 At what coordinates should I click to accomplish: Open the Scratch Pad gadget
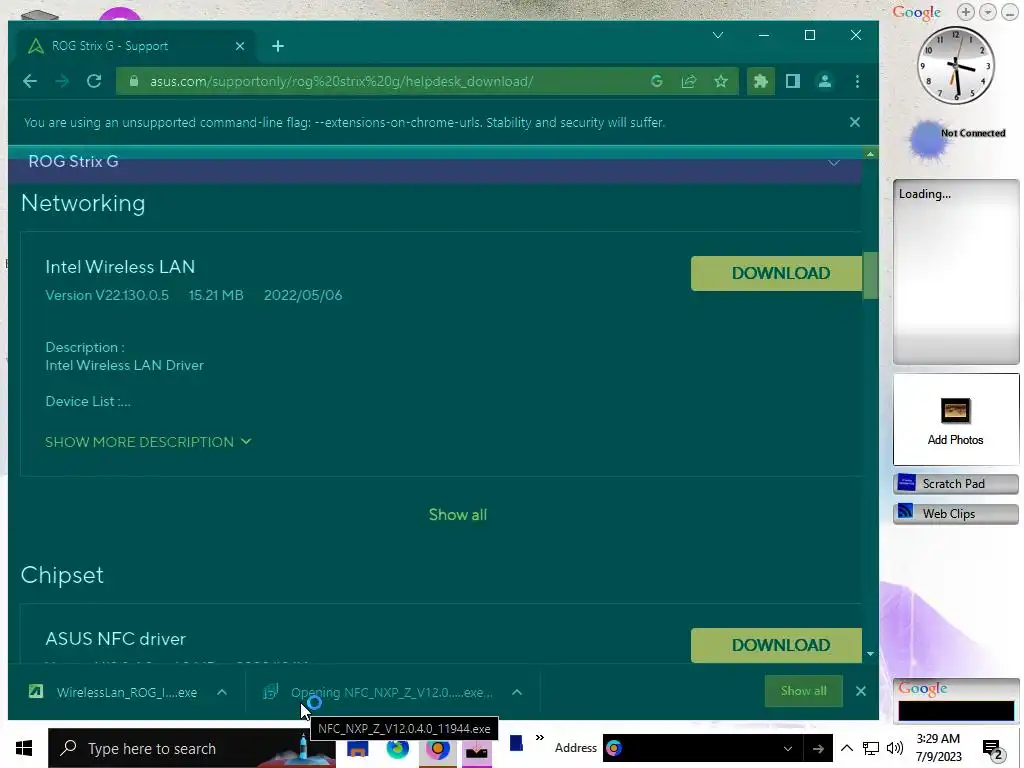pyautogui.click(x=955, y=484)
